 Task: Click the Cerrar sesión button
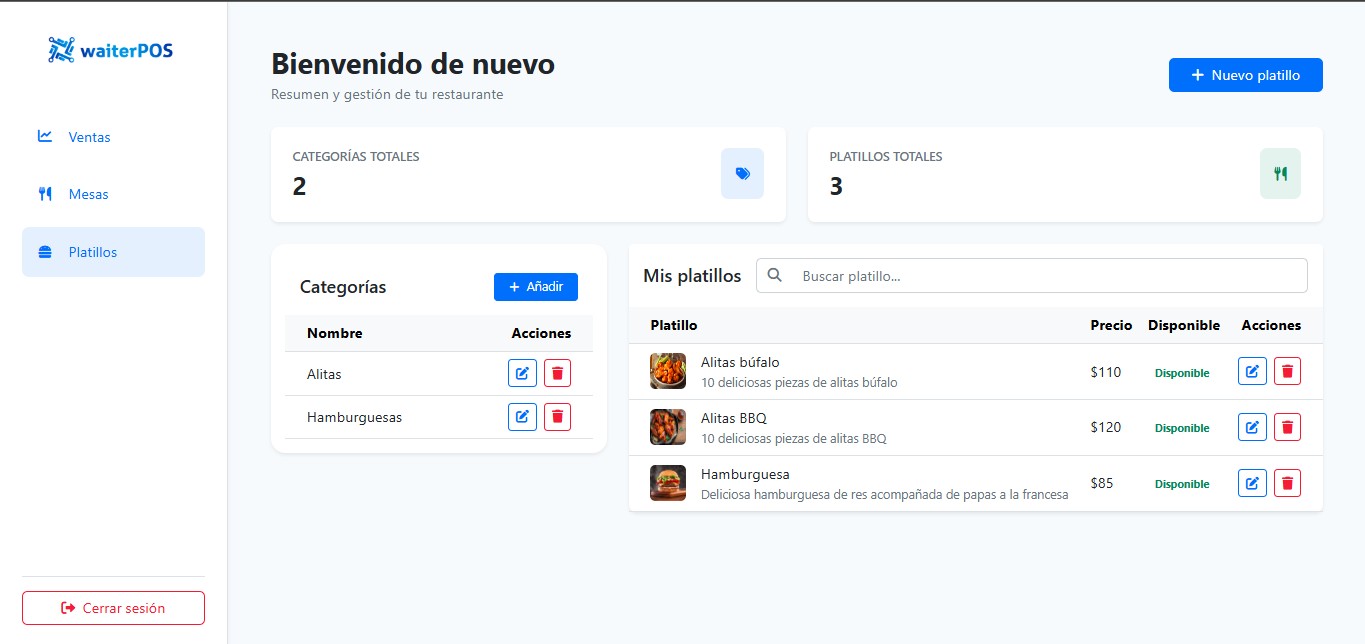[113, 608]
